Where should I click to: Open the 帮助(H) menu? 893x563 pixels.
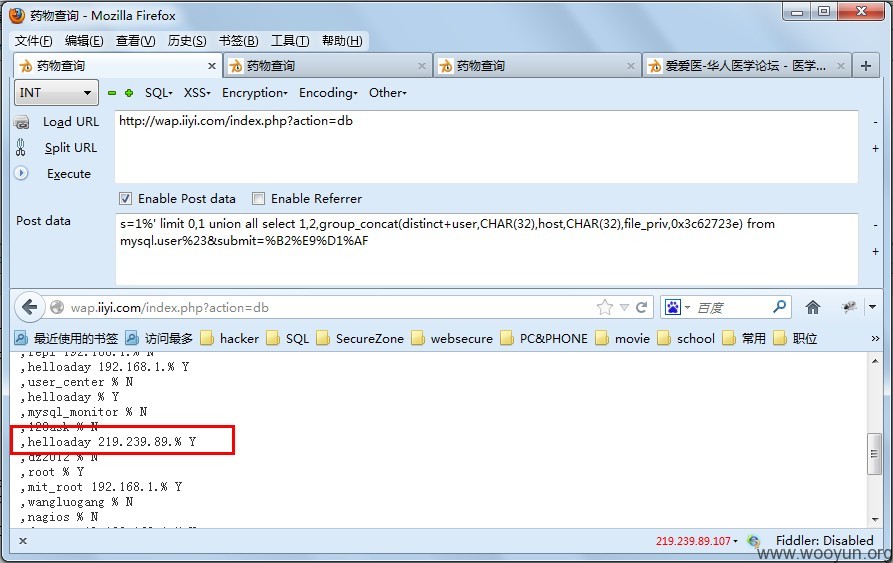(x=342, y=41)
